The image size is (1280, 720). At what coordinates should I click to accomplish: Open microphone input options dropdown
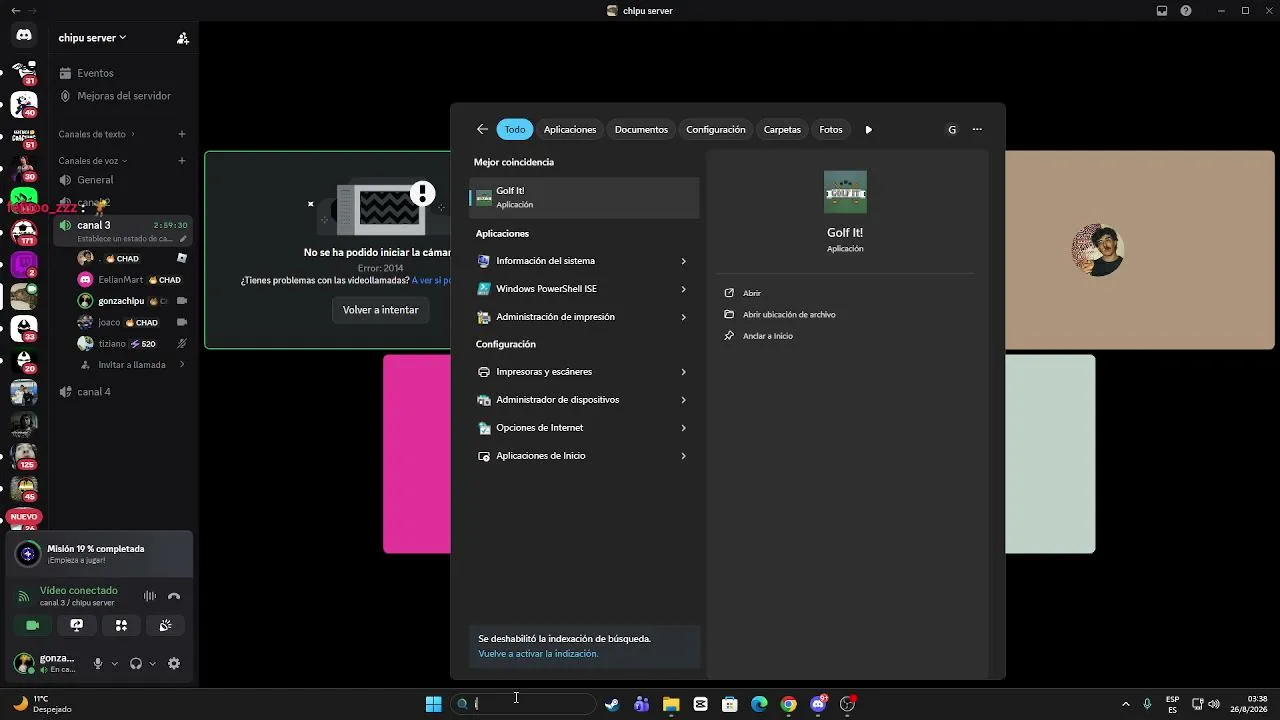(114, 663)
